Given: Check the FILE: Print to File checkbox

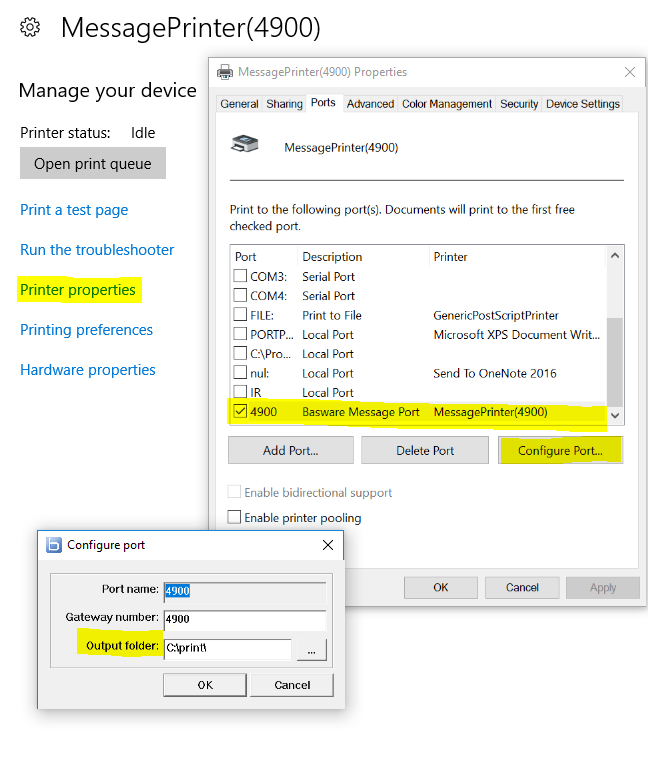Looking at the screenshot, I should coord(240,314).
